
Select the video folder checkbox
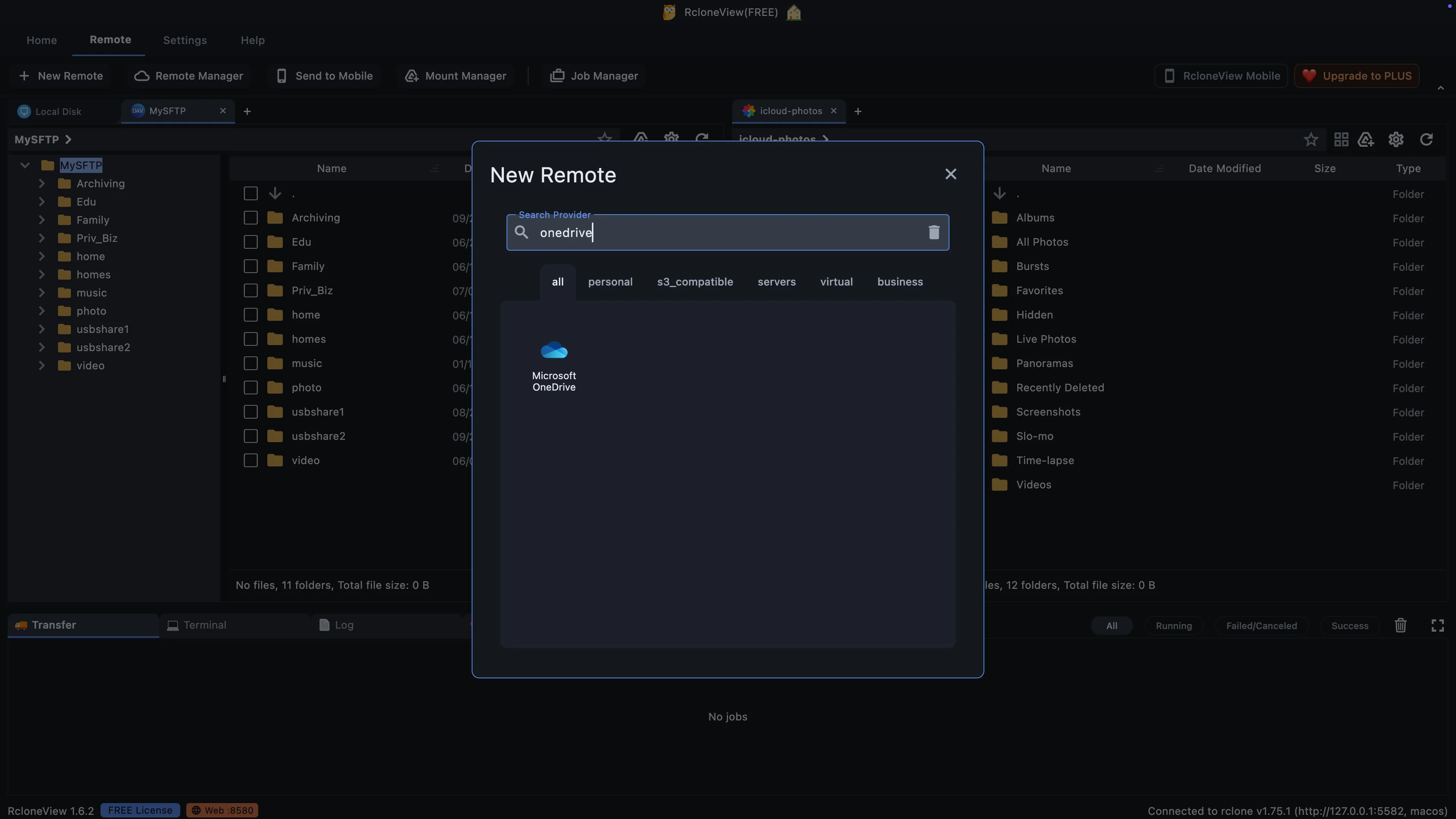click(250, 461)
